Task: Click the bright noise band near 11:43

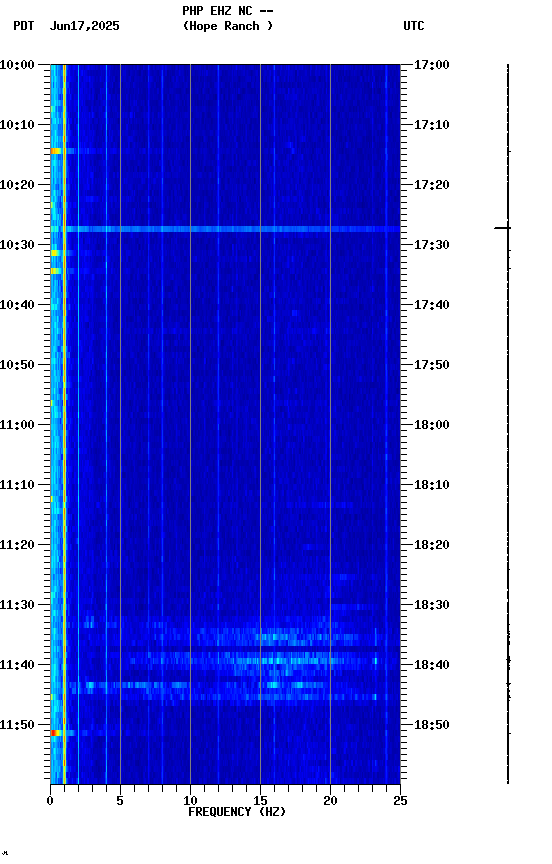Action: (x=198, y=685)
